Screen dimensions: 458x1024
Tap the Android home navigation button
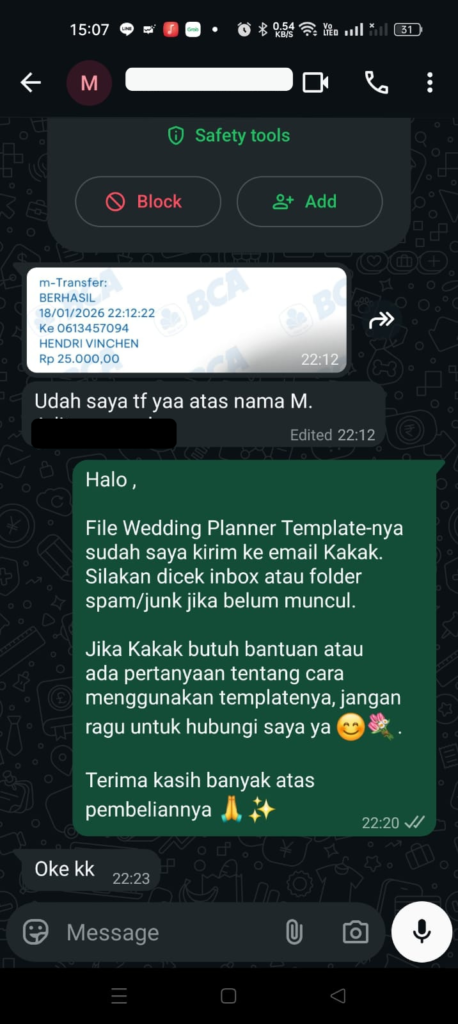[x=229, y=995]
